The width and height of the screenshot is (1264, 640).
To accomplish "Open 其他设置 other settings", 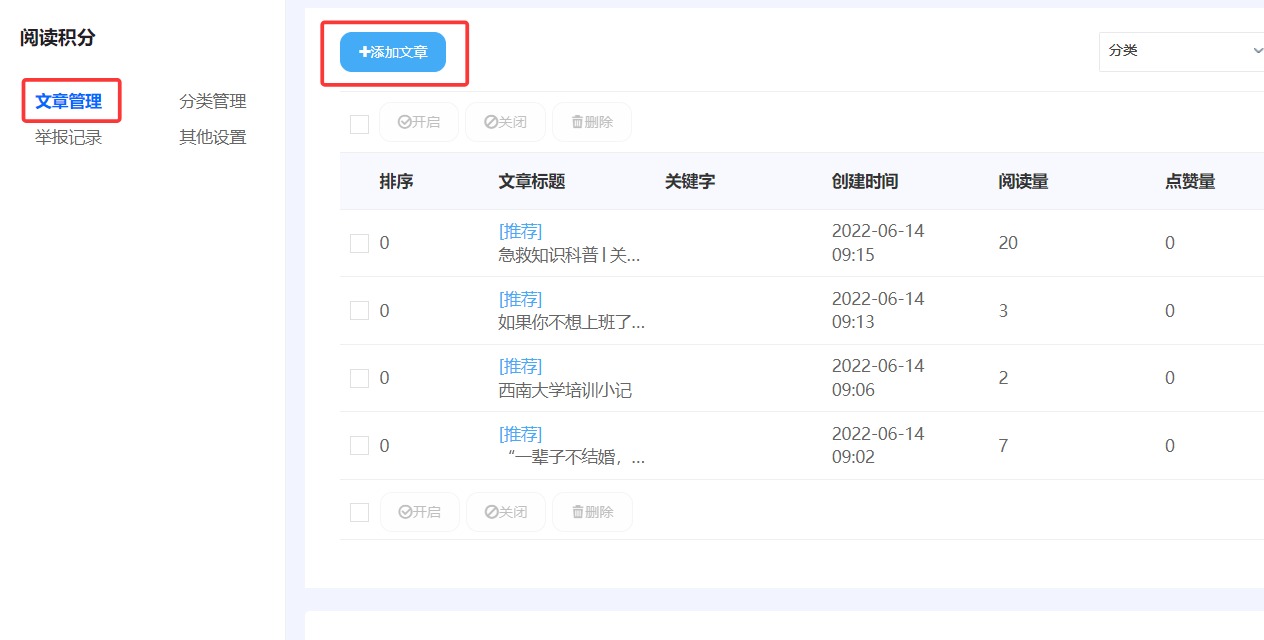I will click(212, 137).
